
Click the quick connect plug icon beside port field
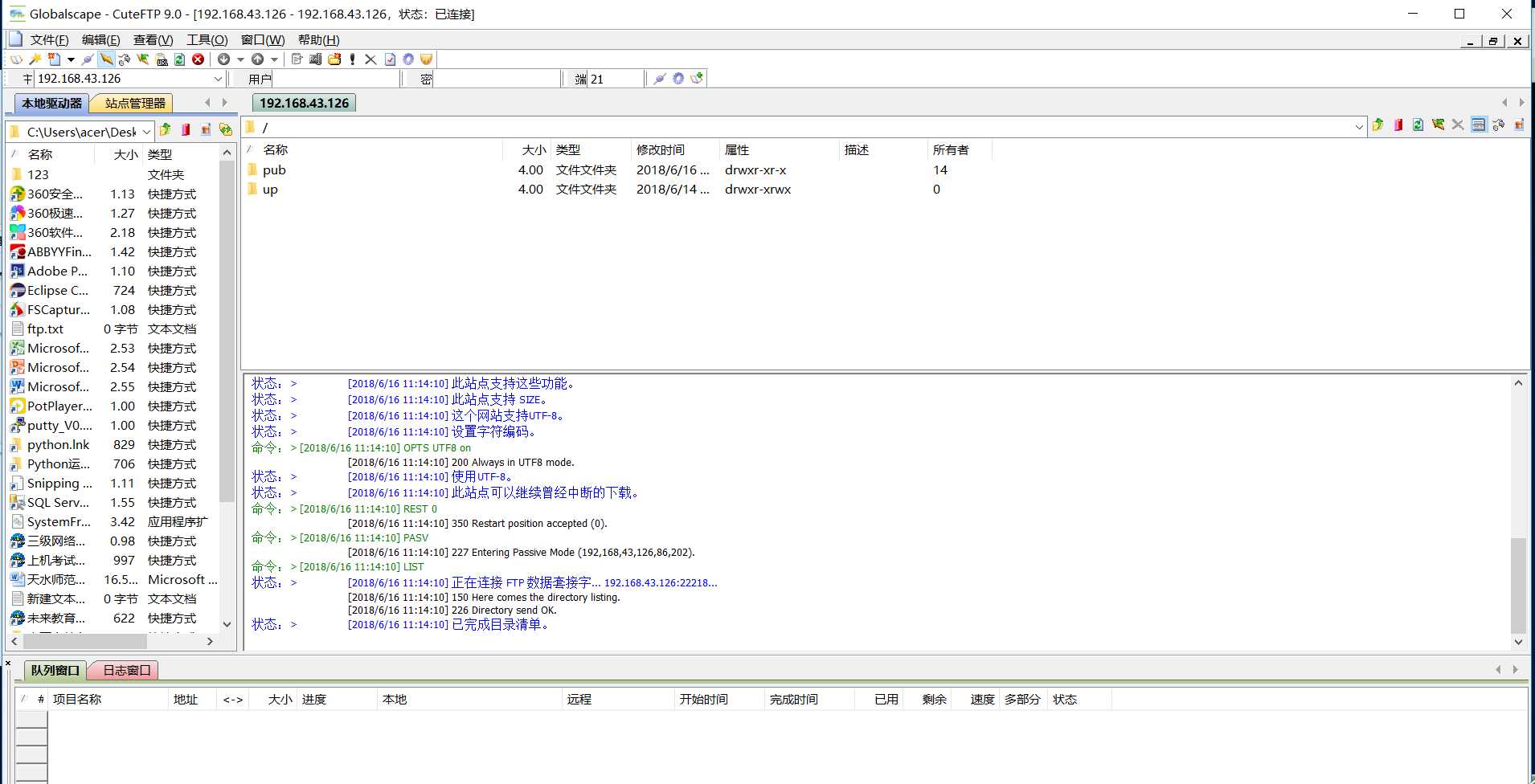(x=660, y=79)
